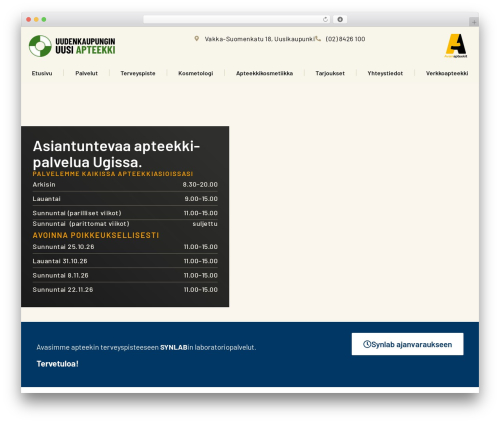Click the browser reload icon
500x423 pixels.
point(325,19)
